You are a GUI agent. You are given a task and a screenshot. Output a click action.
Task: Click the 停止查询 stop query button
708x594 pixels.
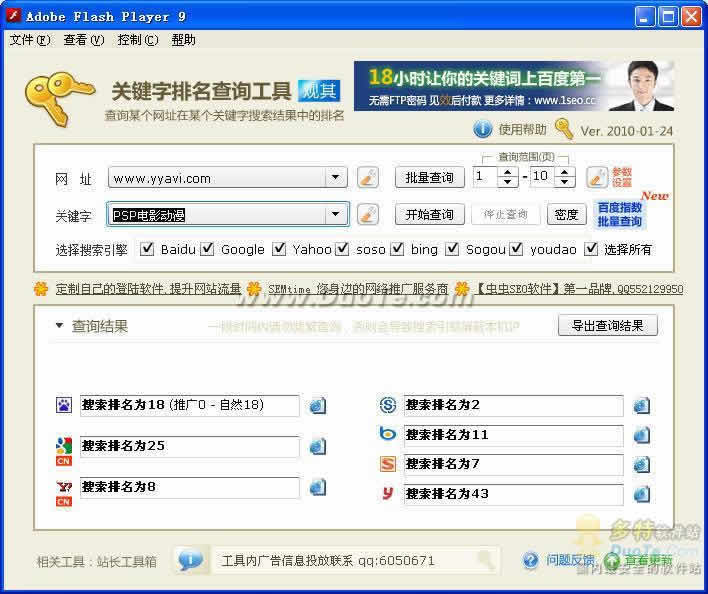click(x=505, y=214)
